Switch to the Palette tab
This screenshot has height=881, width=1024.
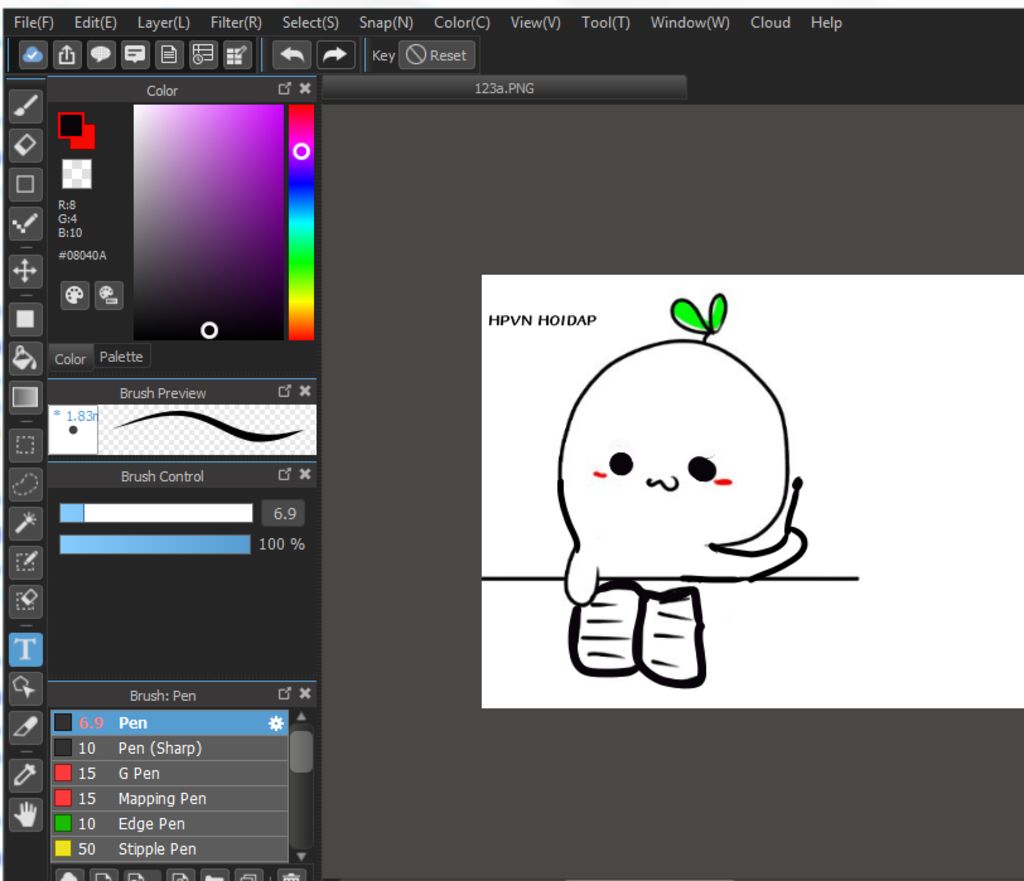[x=121, y=357]
